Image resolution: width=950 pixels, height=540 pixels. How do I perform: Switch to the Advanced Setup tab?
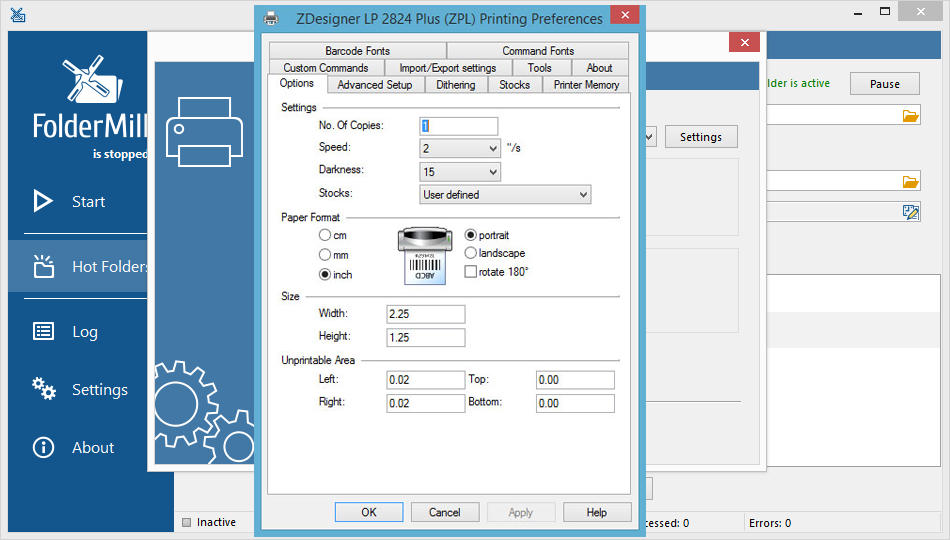[375, 85]
